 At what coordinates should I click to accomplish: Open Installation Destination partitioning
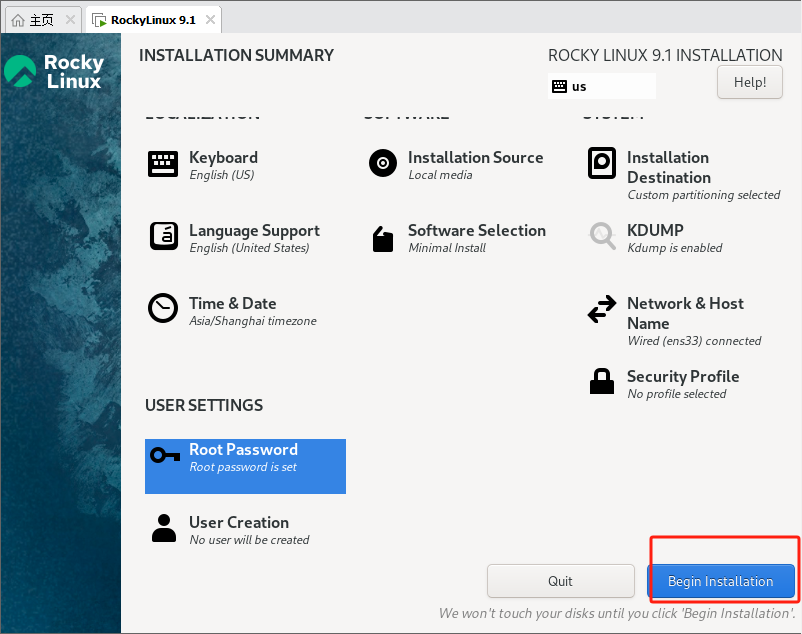tap(668, 166)
